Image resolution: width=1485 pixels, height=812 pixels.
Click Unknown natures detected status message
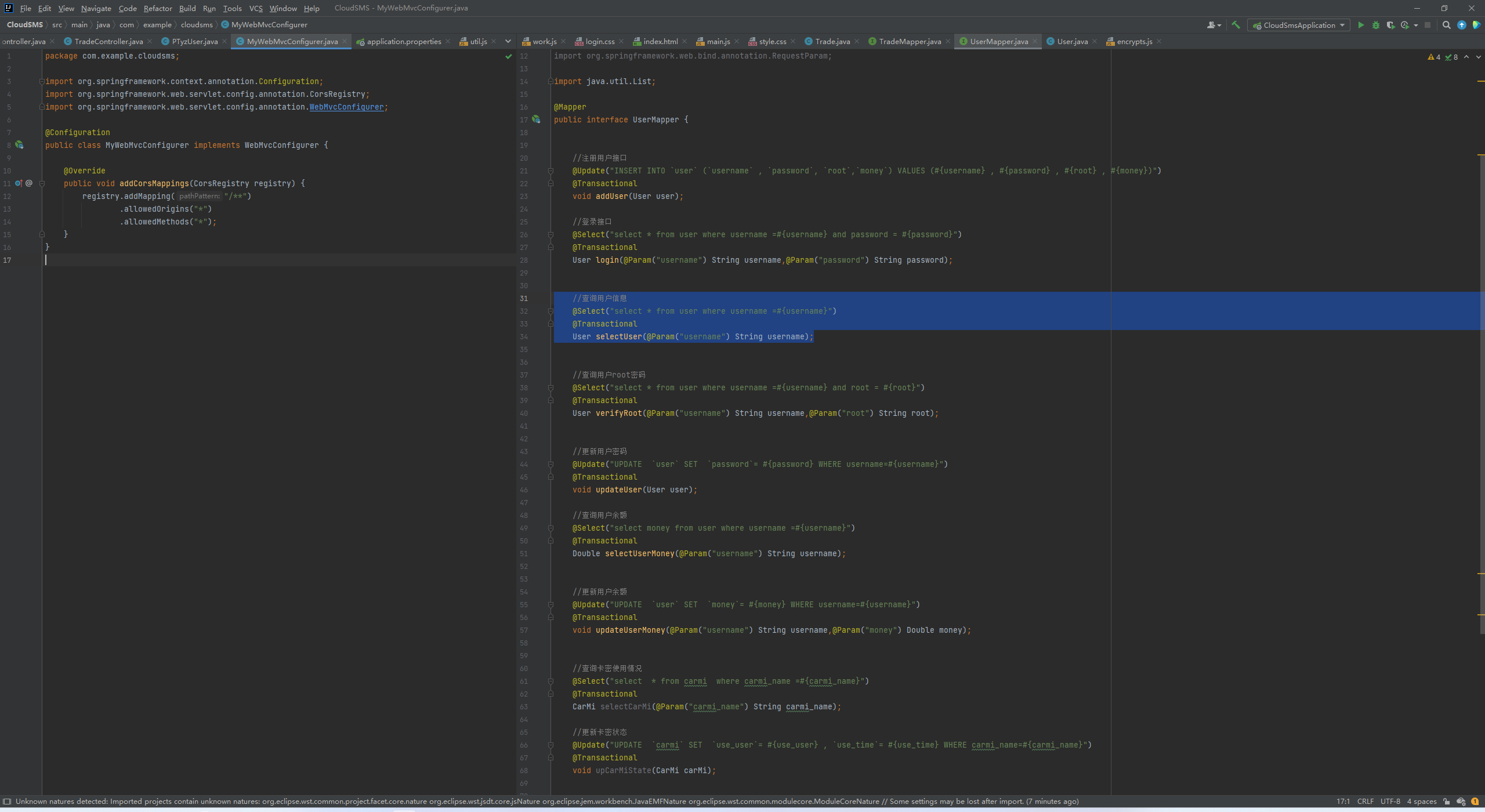click(547, 802)
